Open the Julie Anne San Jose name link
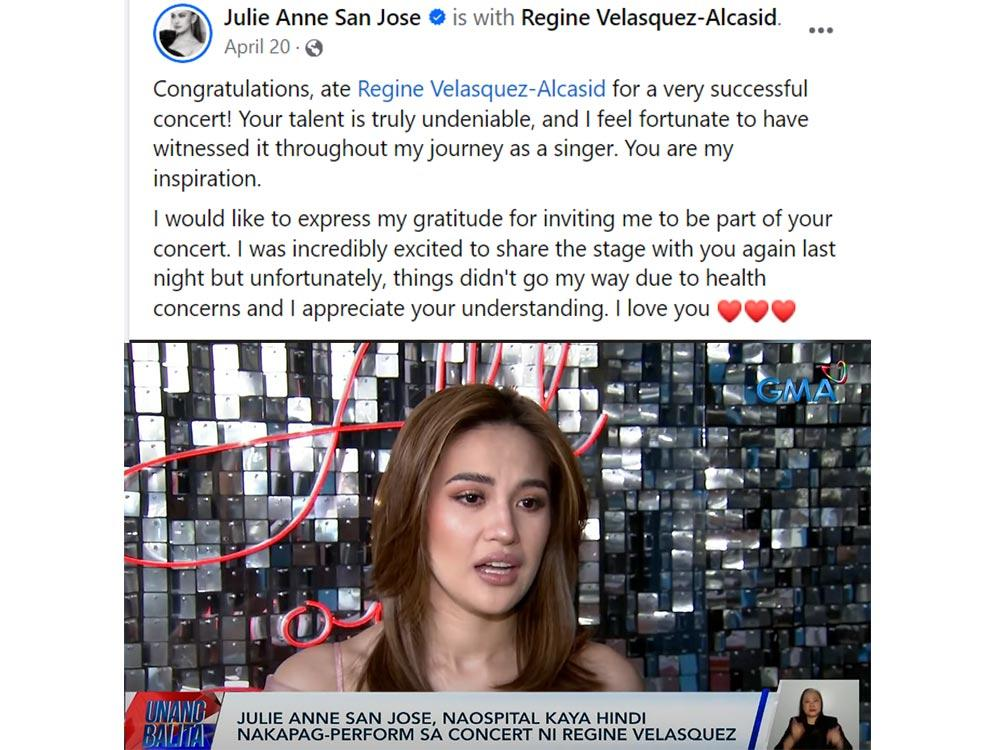1000x750 pixels. (x=322, y=18)
